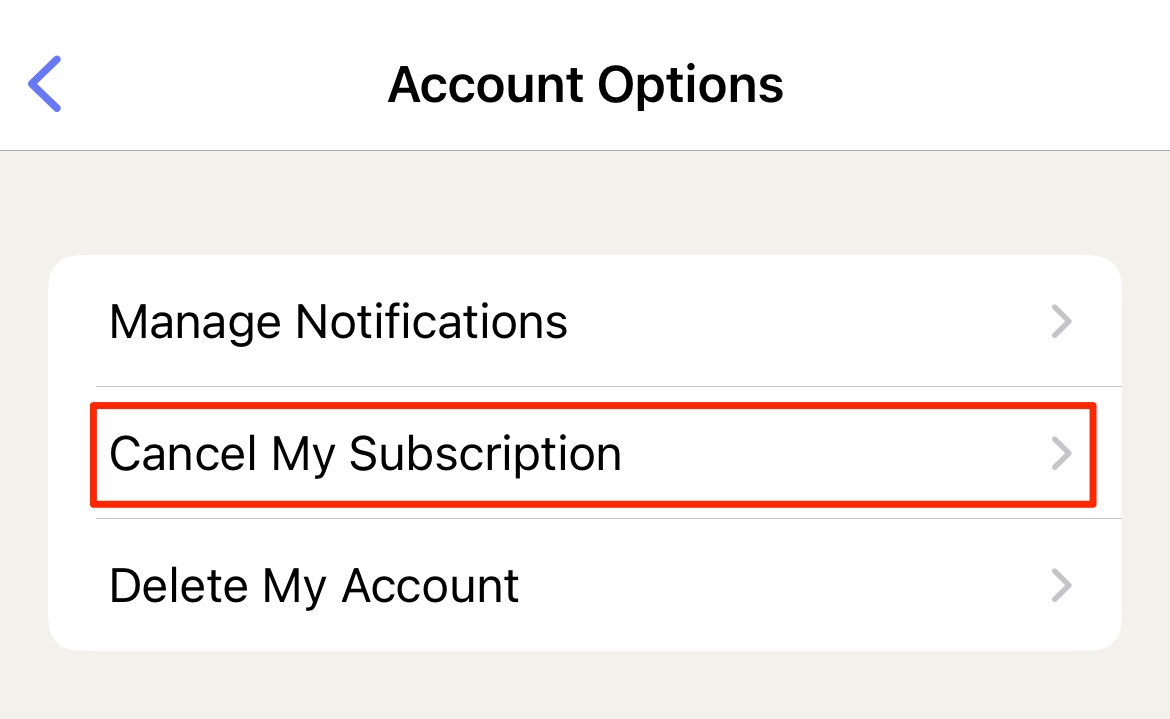The width and height of the screenshot is (1170, 719).
Task: Open Delete My Account option
Action: click(x=585, y=585)
